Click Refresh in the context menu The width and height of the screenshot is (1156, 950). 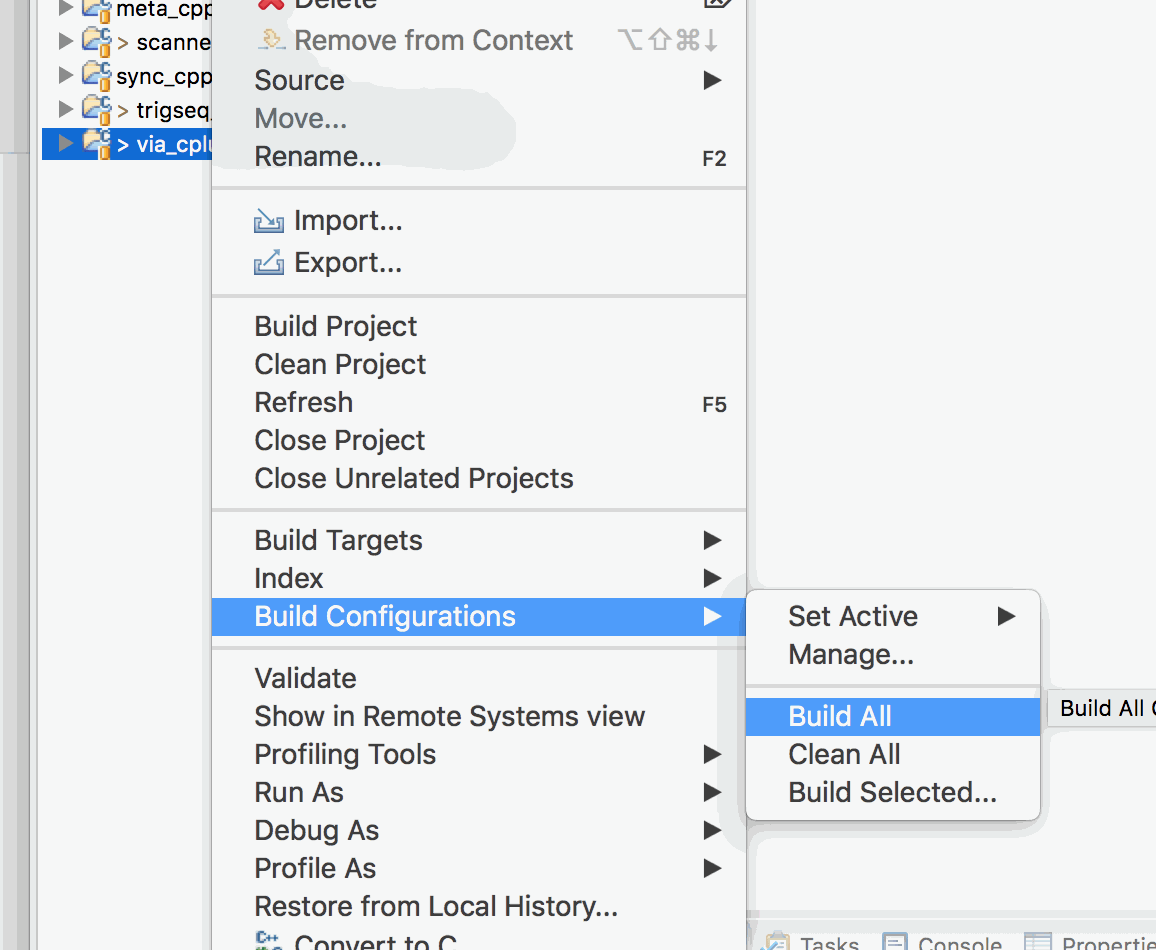pyautogui.click(x=303, y=402)
